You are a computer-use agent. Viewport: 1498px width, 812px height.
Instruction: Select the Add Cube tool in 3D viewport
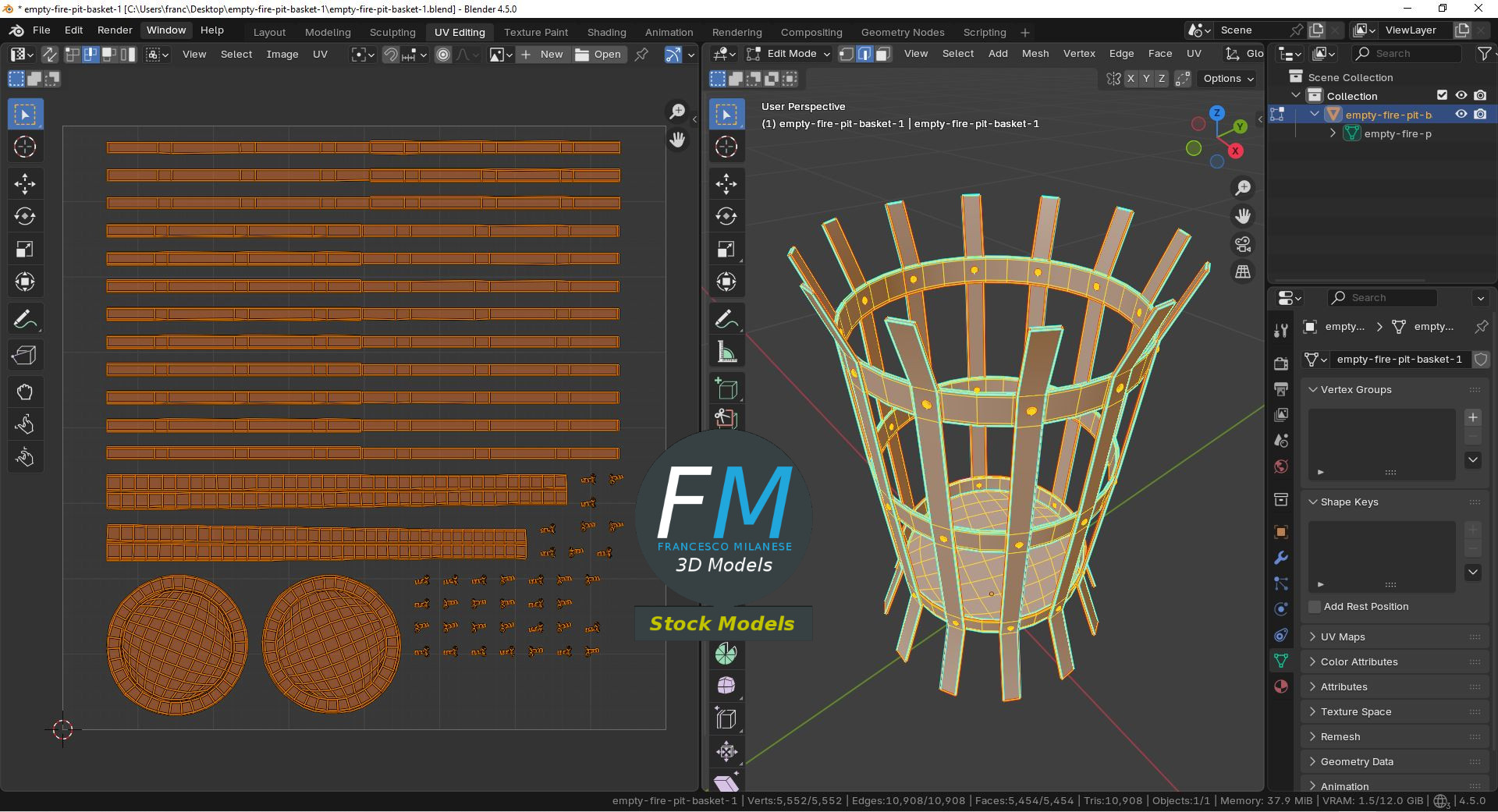pos(726,388)
